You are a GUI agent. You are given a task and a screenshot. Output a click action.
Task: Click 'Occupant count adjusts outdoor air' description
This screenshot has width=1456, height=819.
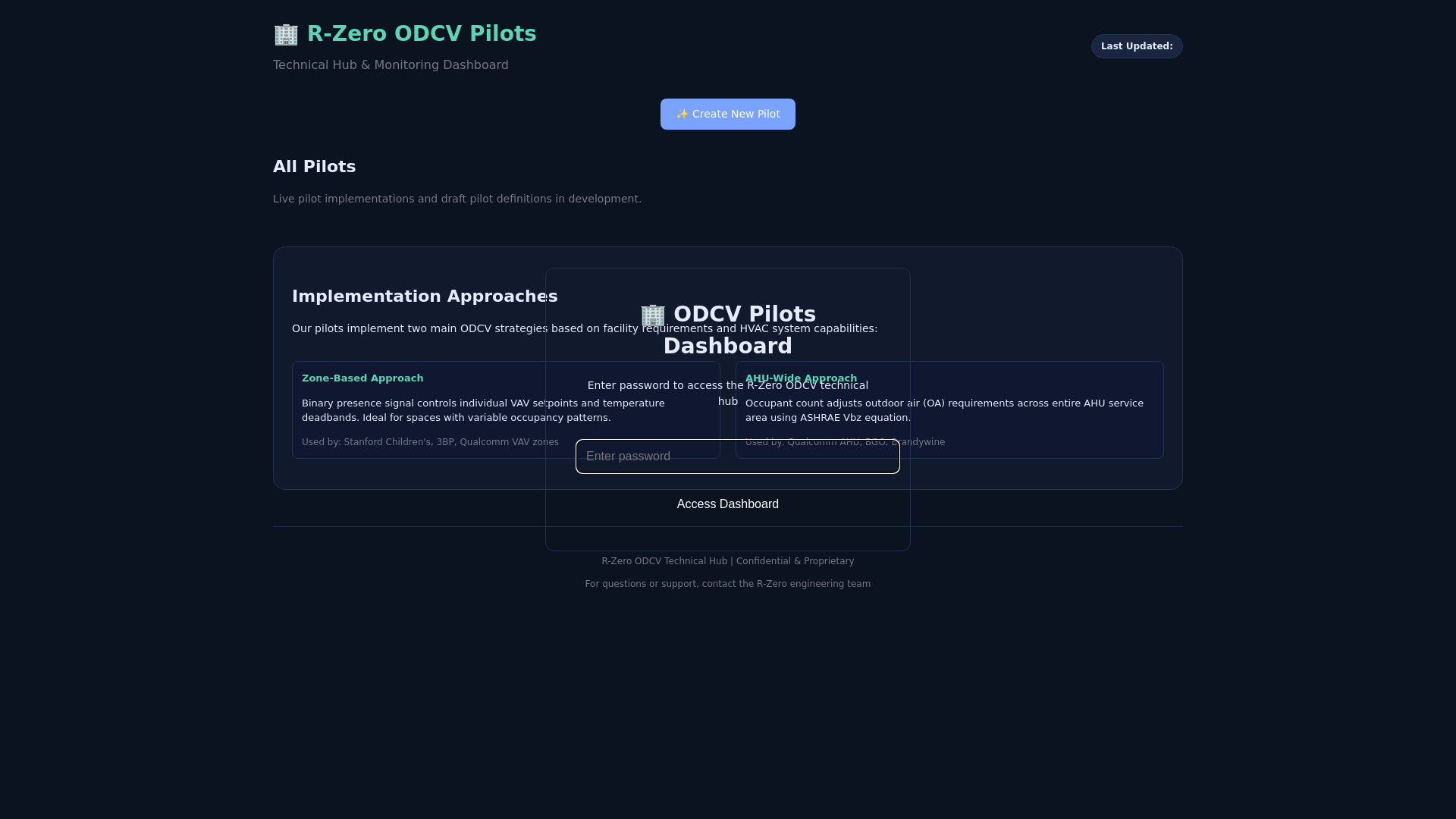coord(944,410)
